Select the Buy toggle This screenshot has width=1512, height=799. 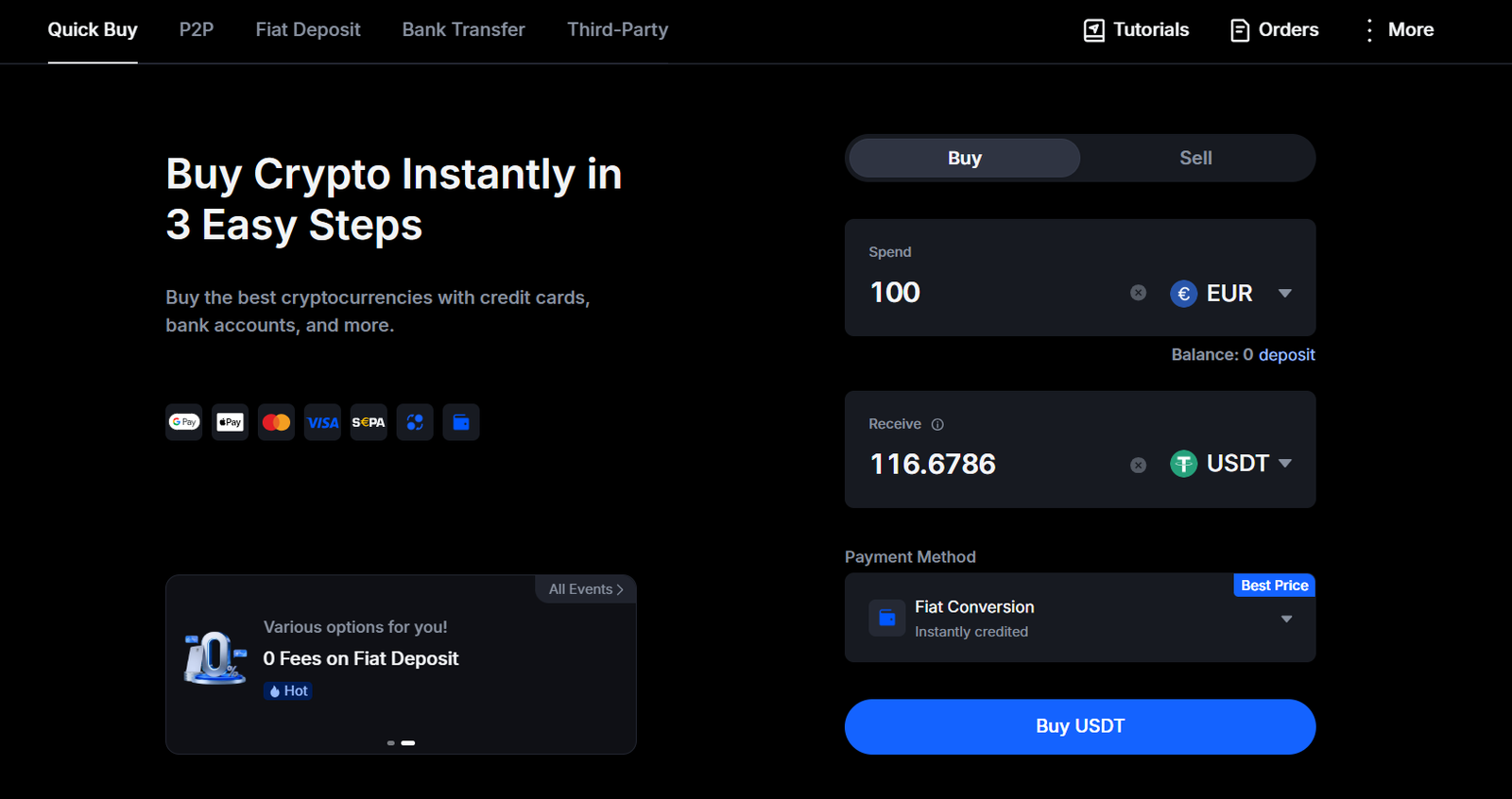(x=964, y=158)
